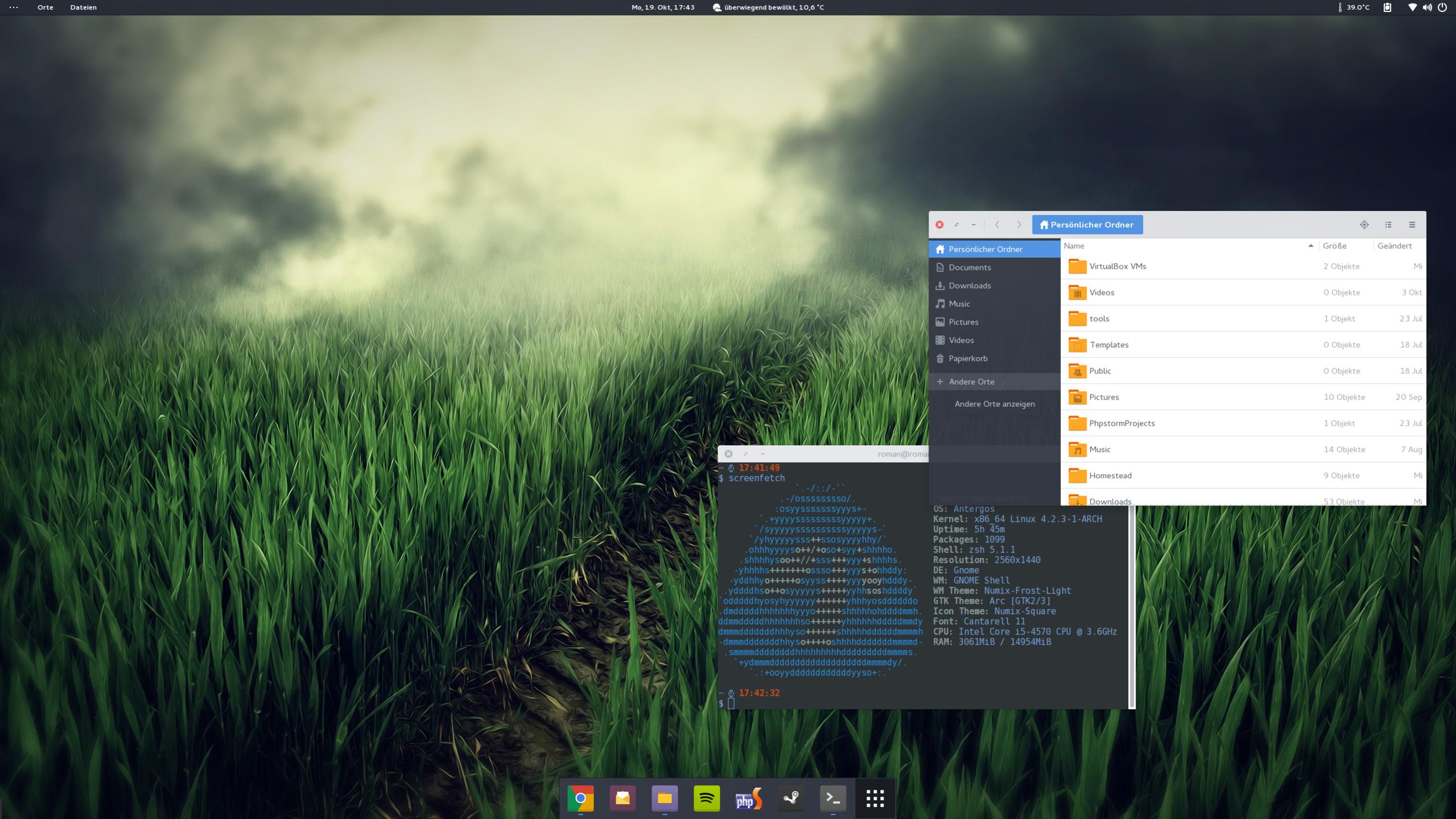Open the file manager hamburger menu
This screenshot has width=1456, height=819.
[1412, 225]
